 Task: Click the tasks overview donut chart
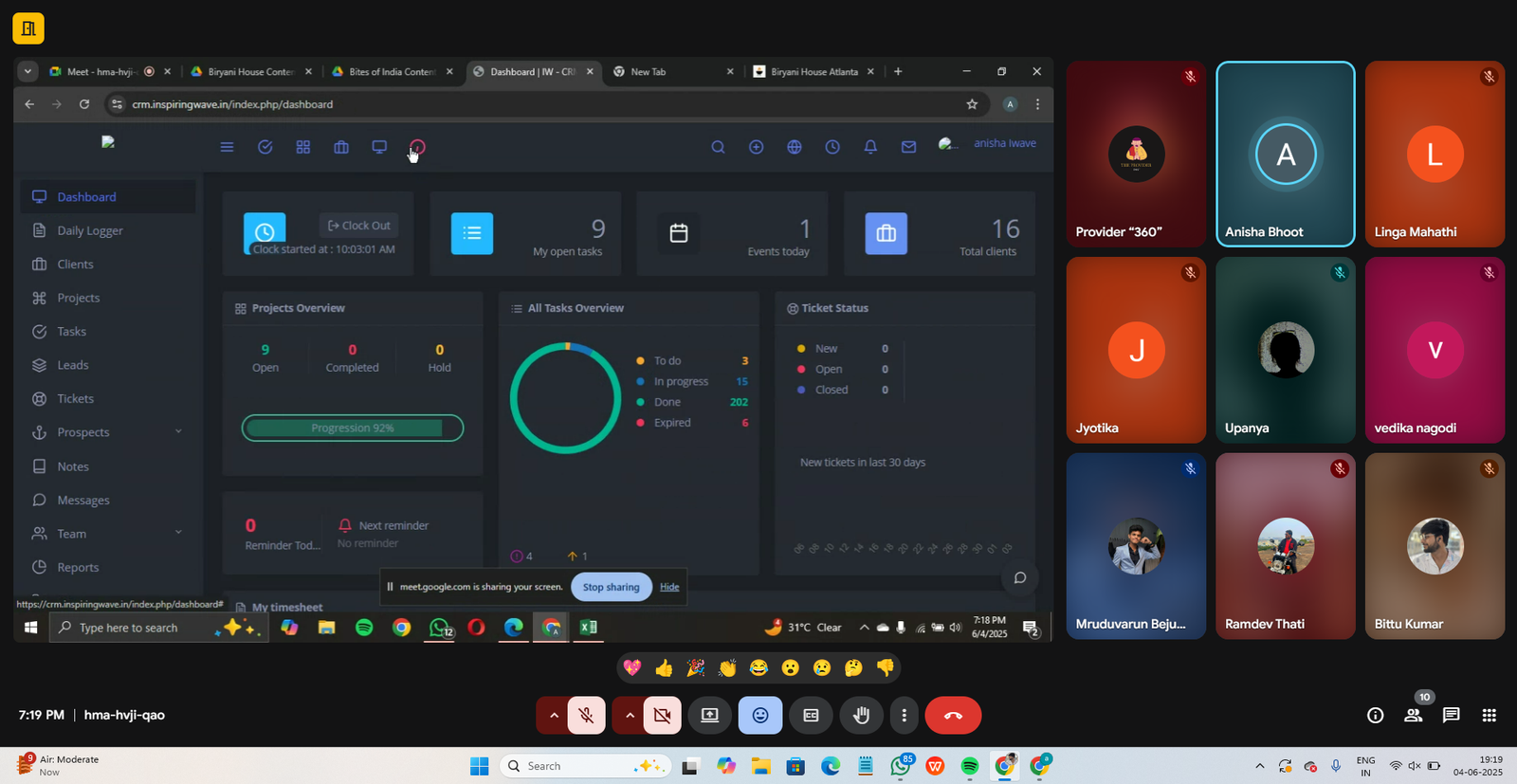(x=565, y=398)
